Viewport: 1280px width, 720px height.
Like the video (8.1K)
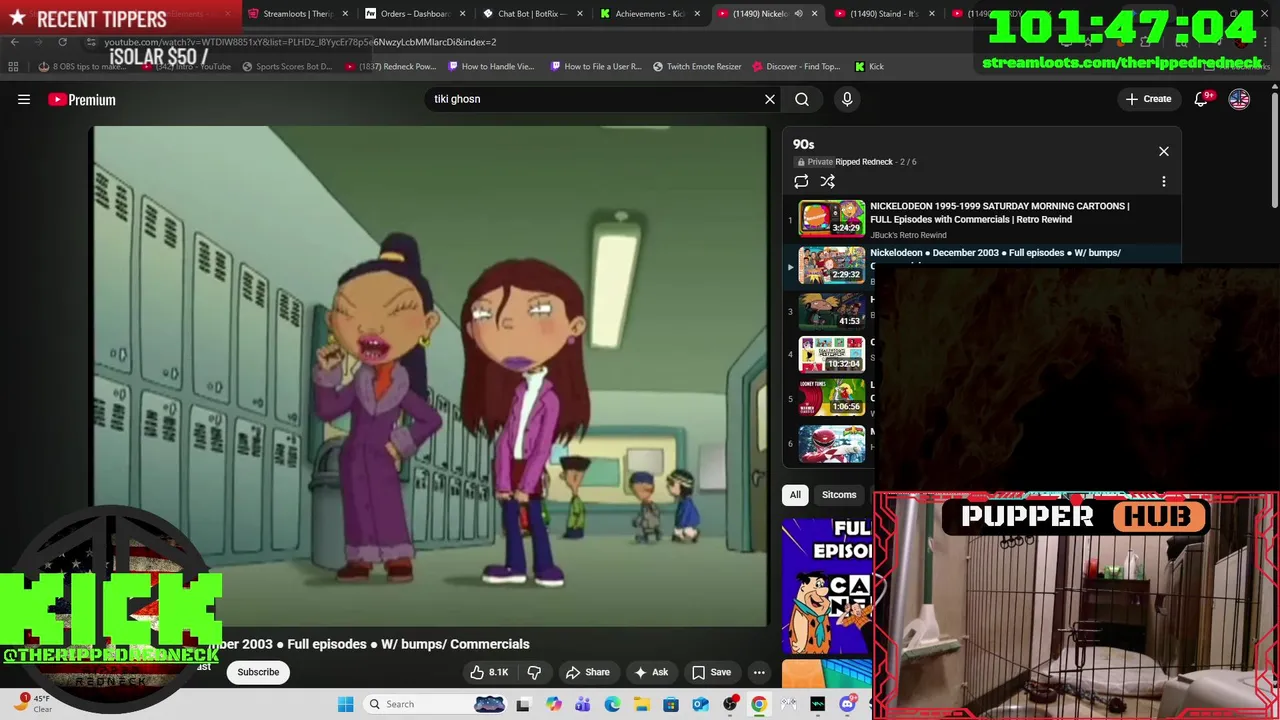point(490,672)
